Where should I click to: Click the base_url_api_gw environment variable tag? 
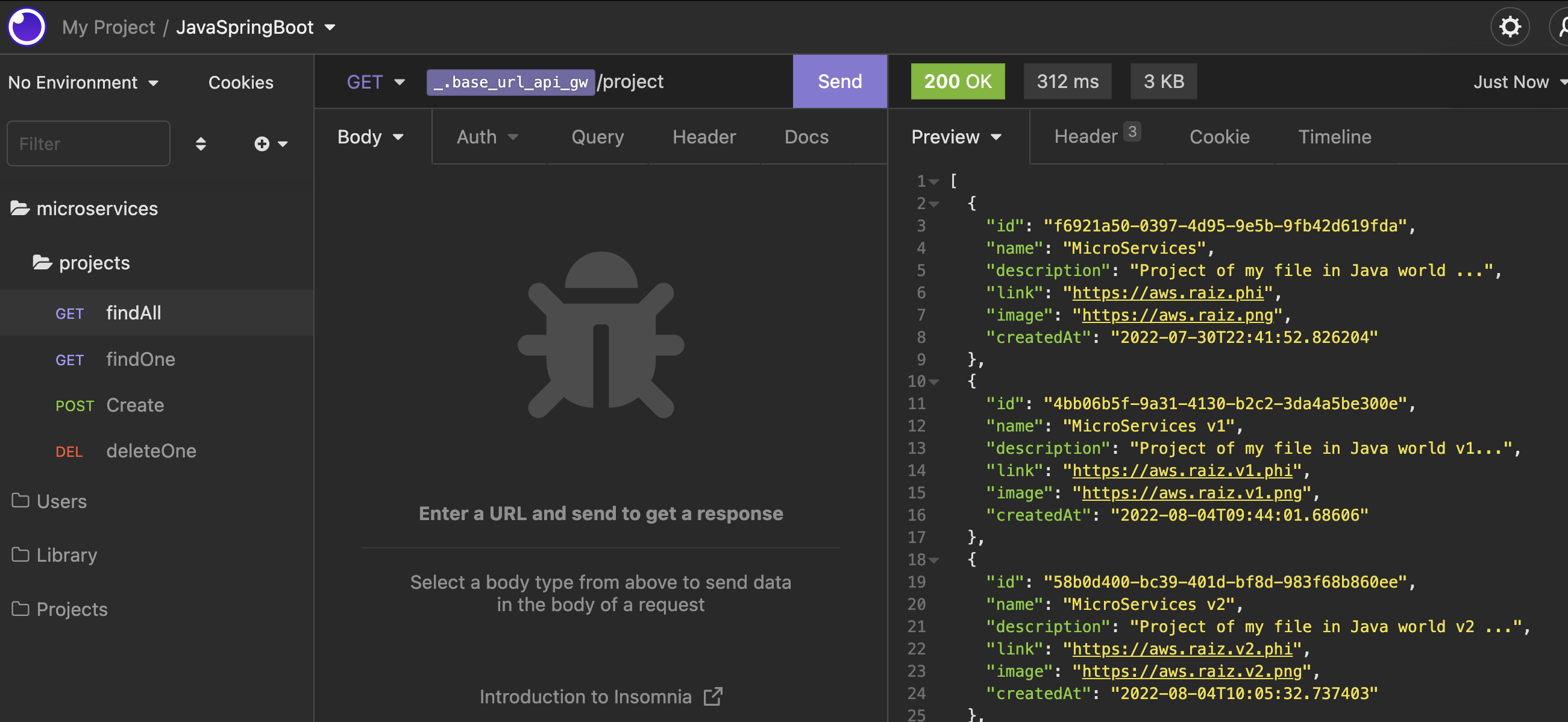[x=510, y=82]
